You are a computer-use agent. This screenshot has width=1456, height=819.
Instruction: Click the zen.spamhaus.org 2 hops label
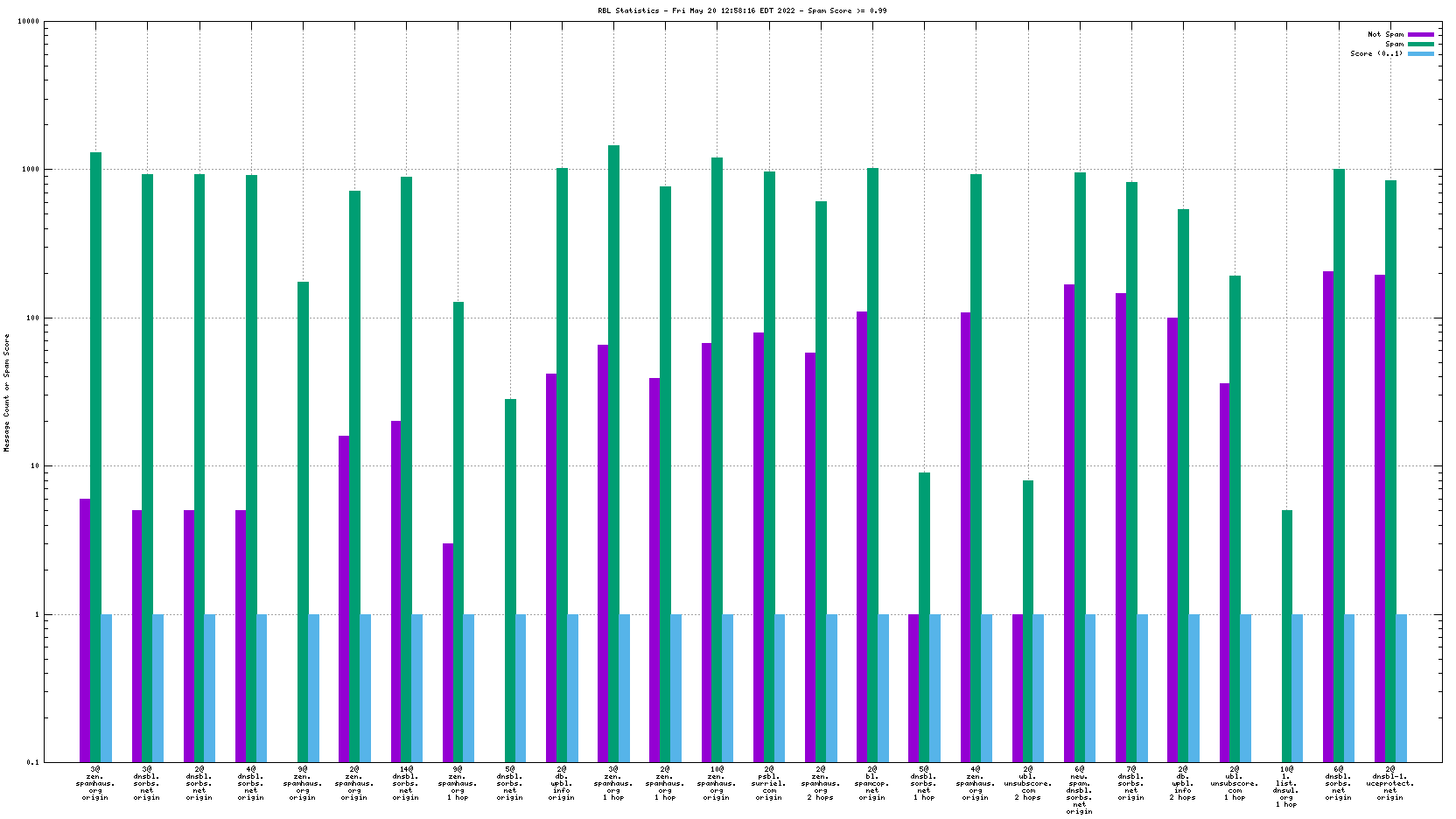[821, 783]
